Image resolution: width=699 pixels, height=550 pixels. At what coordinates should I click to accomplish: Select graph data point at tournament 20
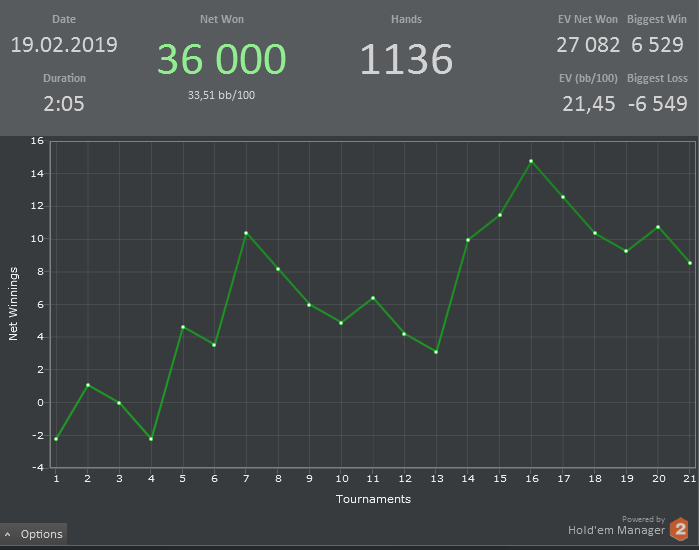pyautogui.click(x=658, y=227)
